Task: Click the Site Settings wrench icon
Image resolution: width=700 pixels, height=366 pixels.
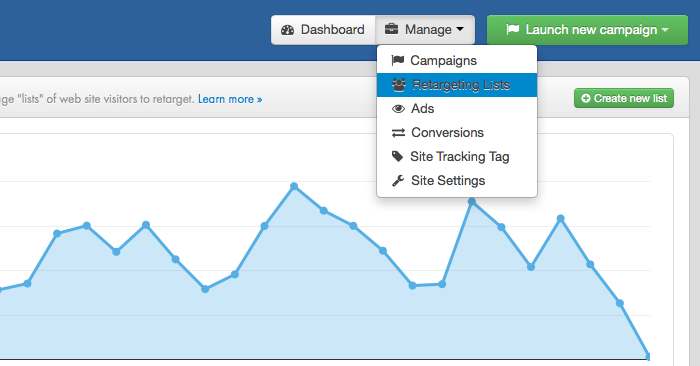Action: point(398,181)
